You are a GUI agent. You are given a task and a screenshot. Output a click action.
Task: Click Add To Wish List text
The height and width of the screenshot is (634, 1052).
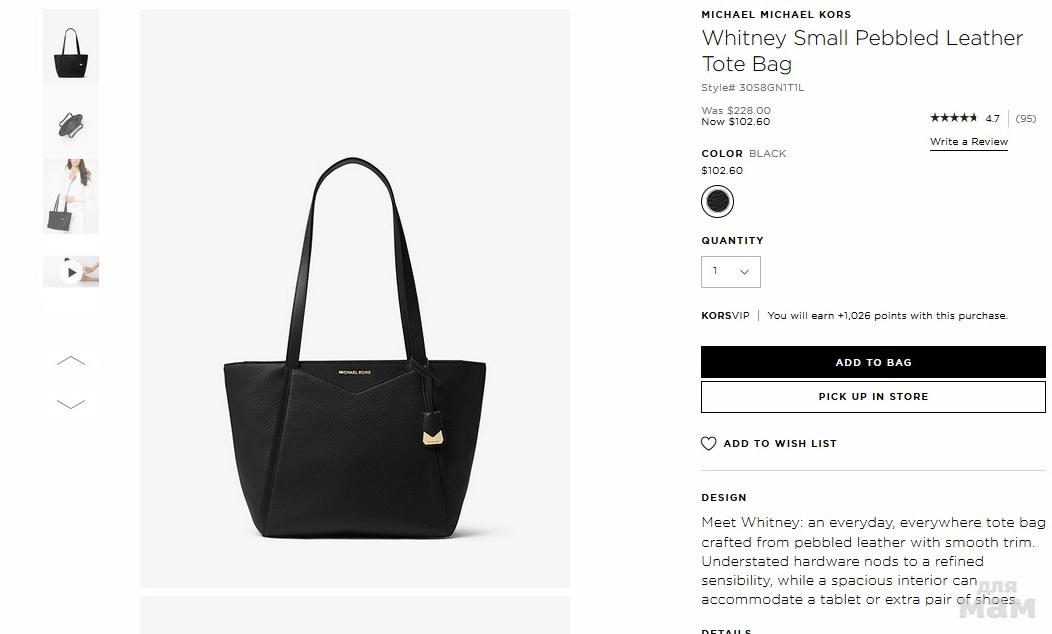coord(780,443)
